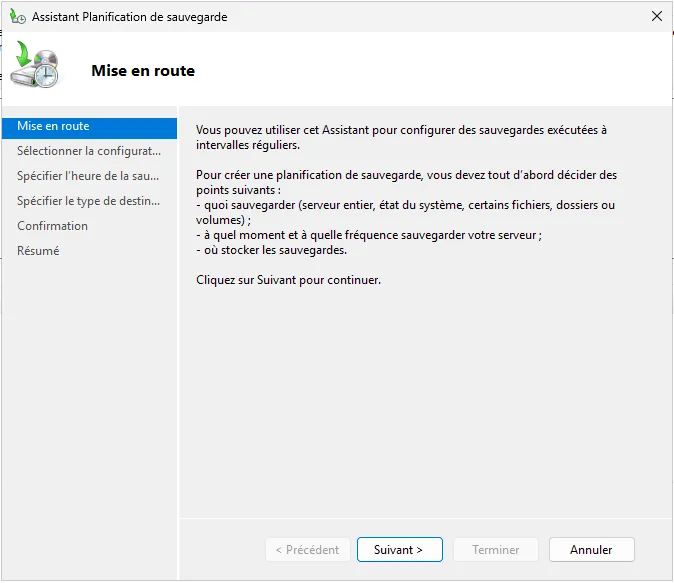Click the 'Mise en route' header title
674x583 pixels.
pyautogui.click(x=143, y=71)
